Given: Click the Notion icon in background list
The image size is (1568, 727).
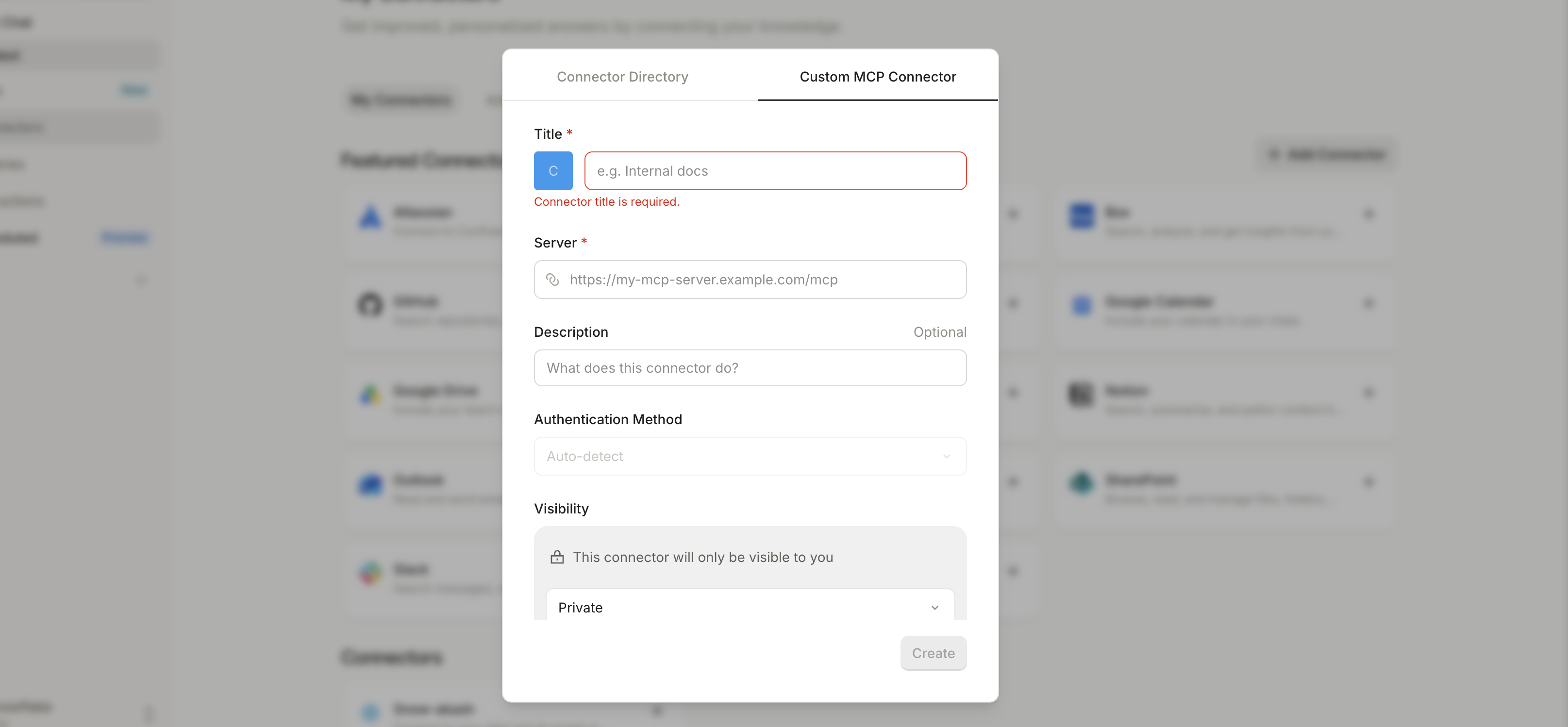Looking at the screenshot, I should 1082,395.
